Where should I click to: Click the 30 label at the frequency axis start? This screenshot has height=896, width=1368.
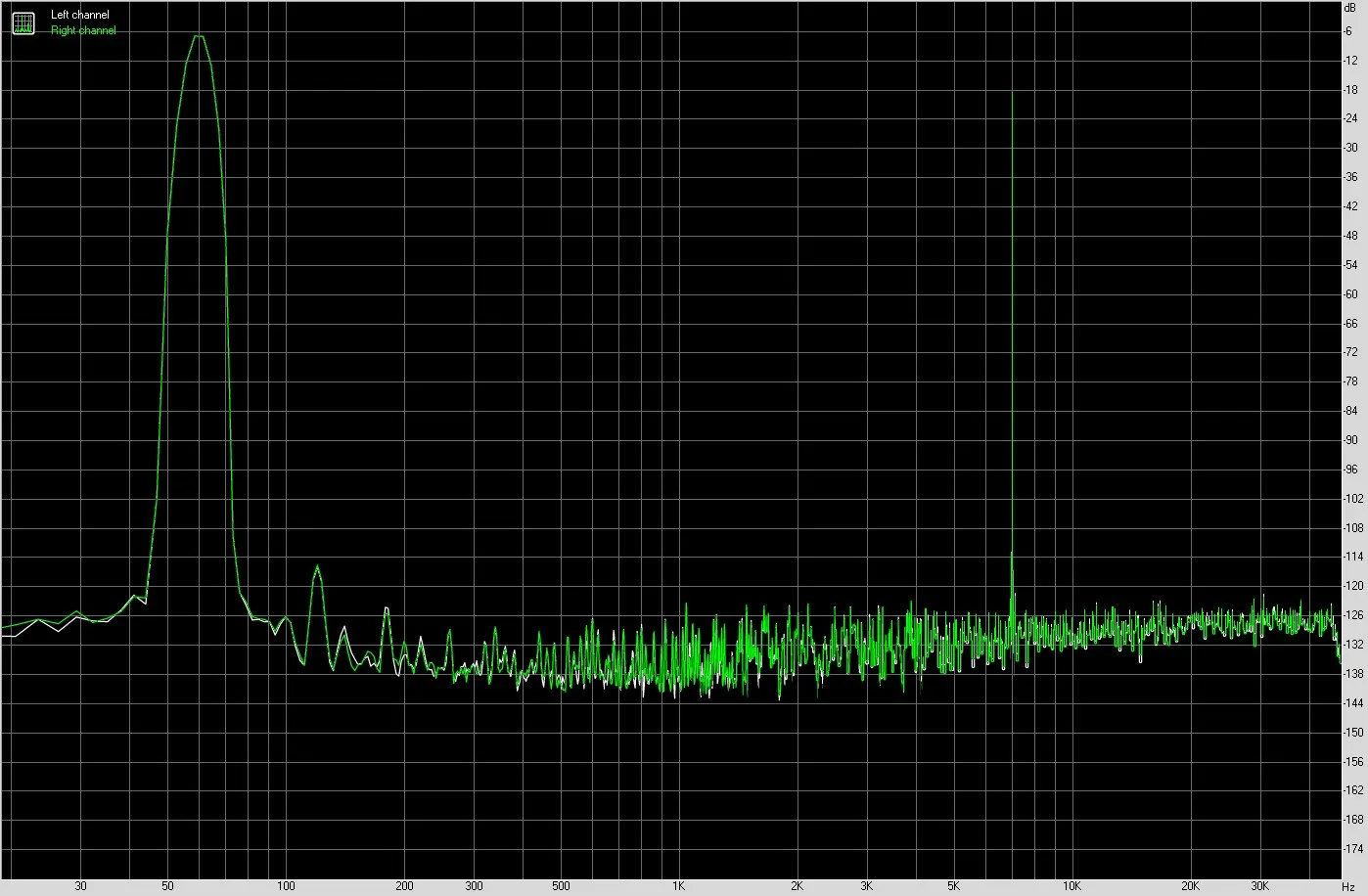(x=80, y=886)
